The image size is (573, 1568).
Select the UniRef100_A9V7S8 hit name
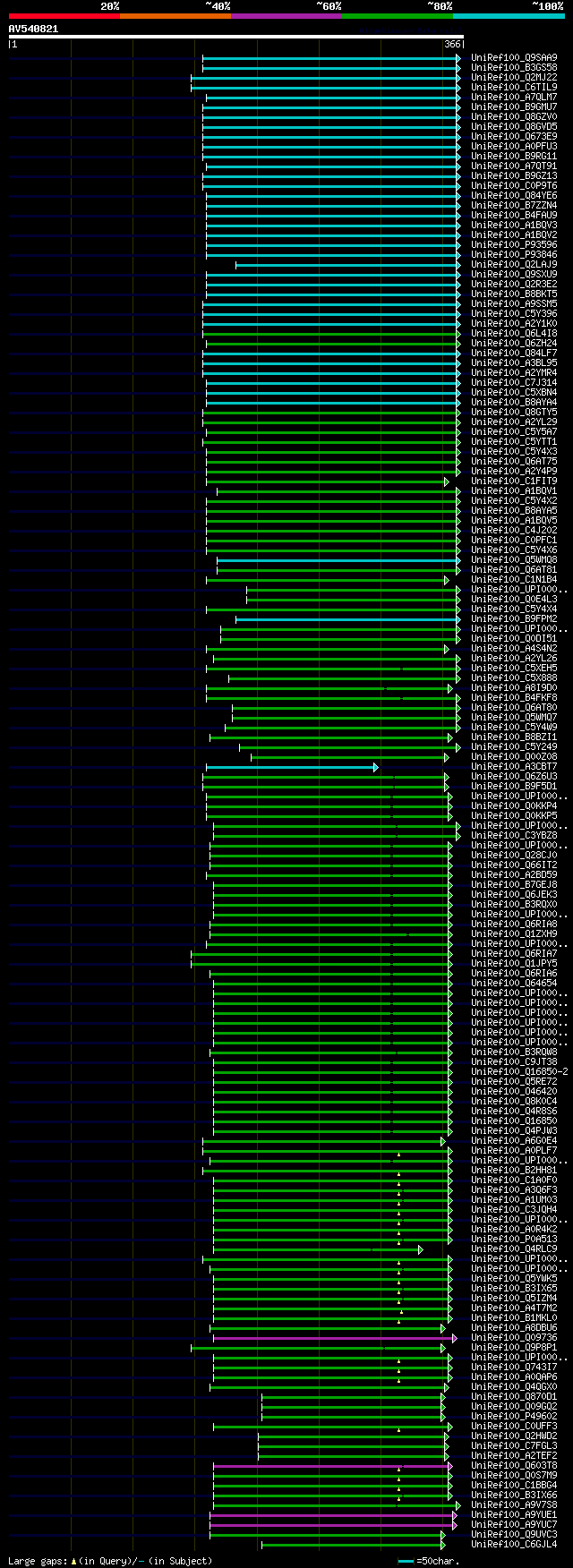(x=514, y=1505)
